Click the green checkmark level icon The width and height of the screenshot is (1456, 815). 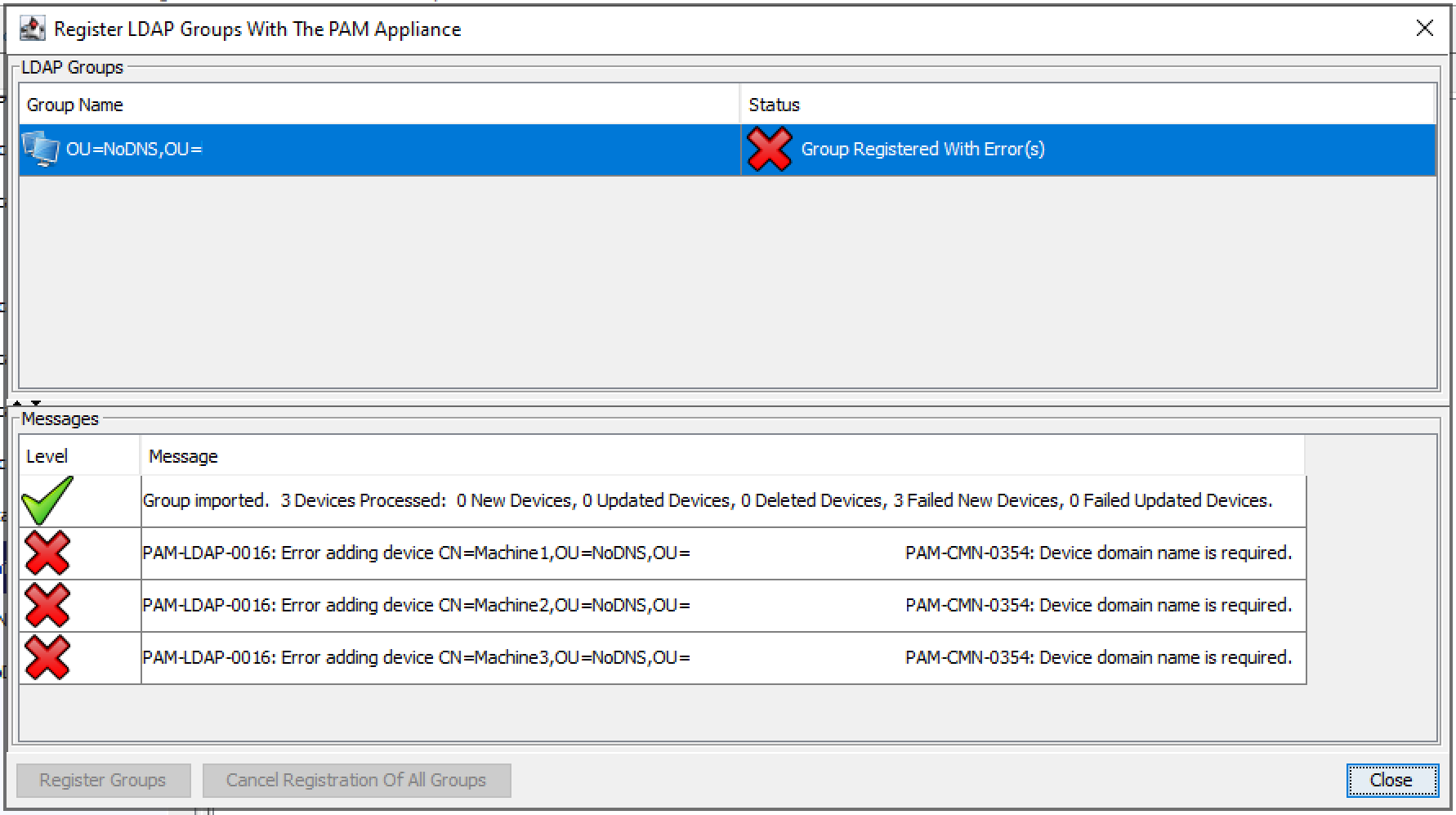[x=47, y=500]
